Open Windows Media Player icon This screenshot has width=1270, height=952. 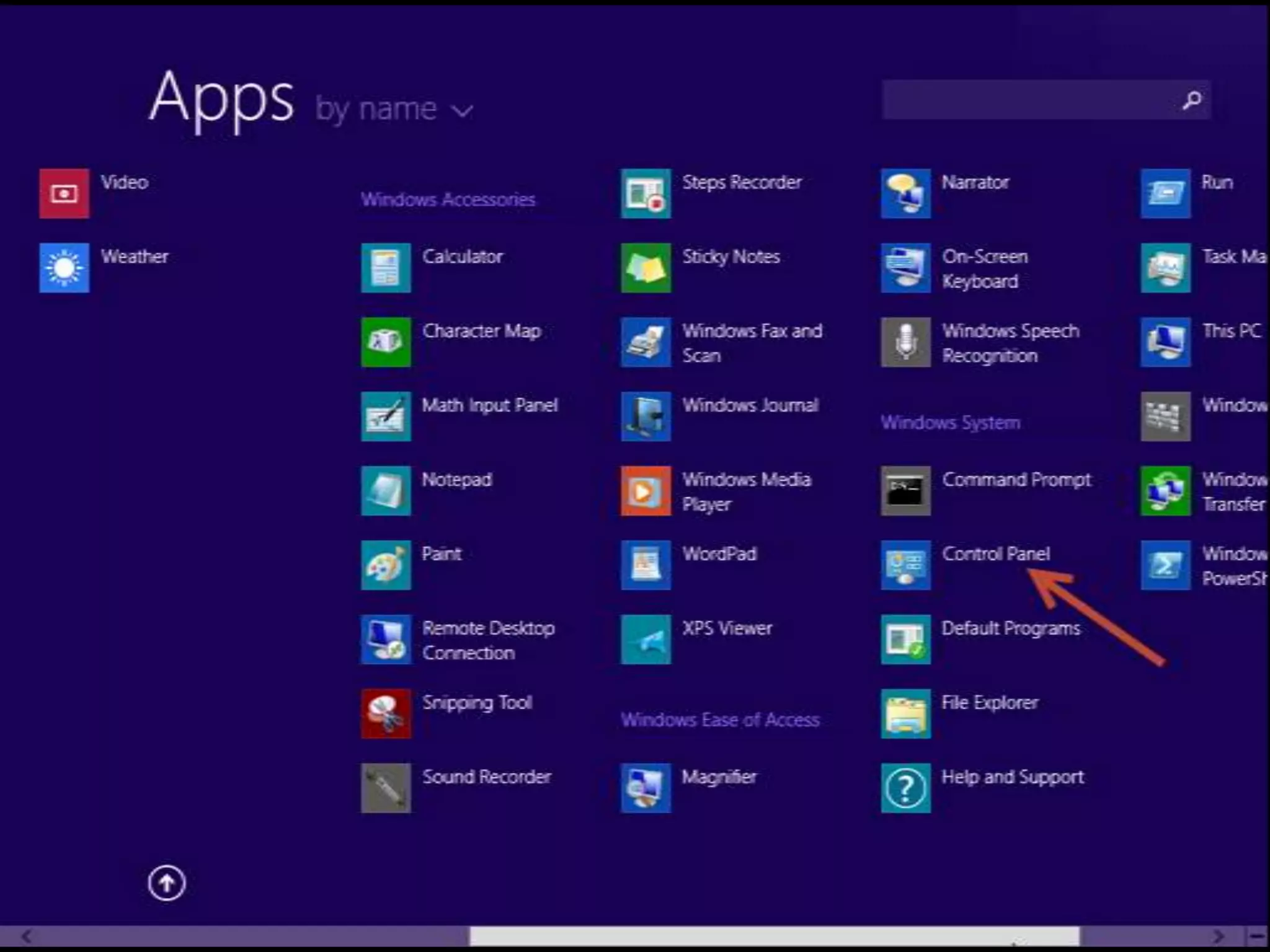coord(646,491)
